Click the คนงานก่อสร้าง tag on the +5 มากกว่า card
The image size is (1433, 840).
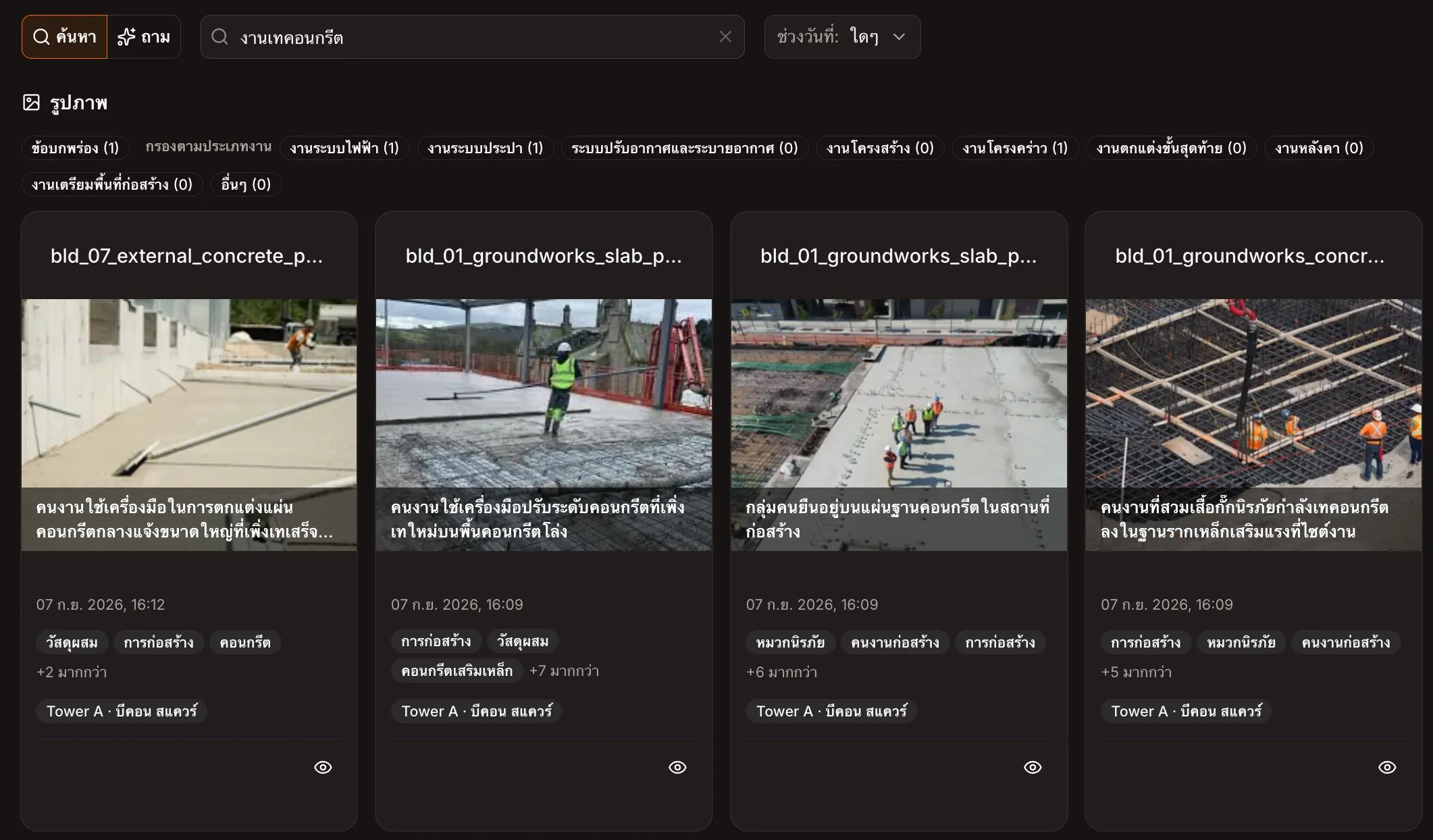(x=1346, y=642)
